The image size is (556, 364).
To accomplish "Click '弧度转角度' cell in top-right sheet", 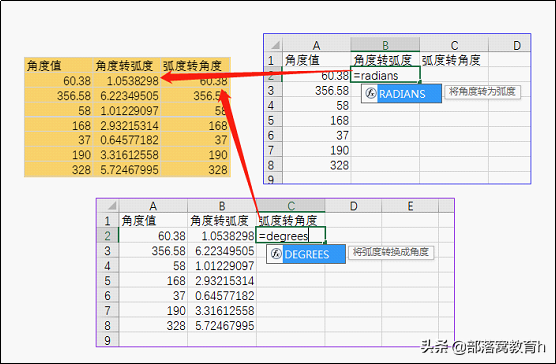I will pos(454,60).
